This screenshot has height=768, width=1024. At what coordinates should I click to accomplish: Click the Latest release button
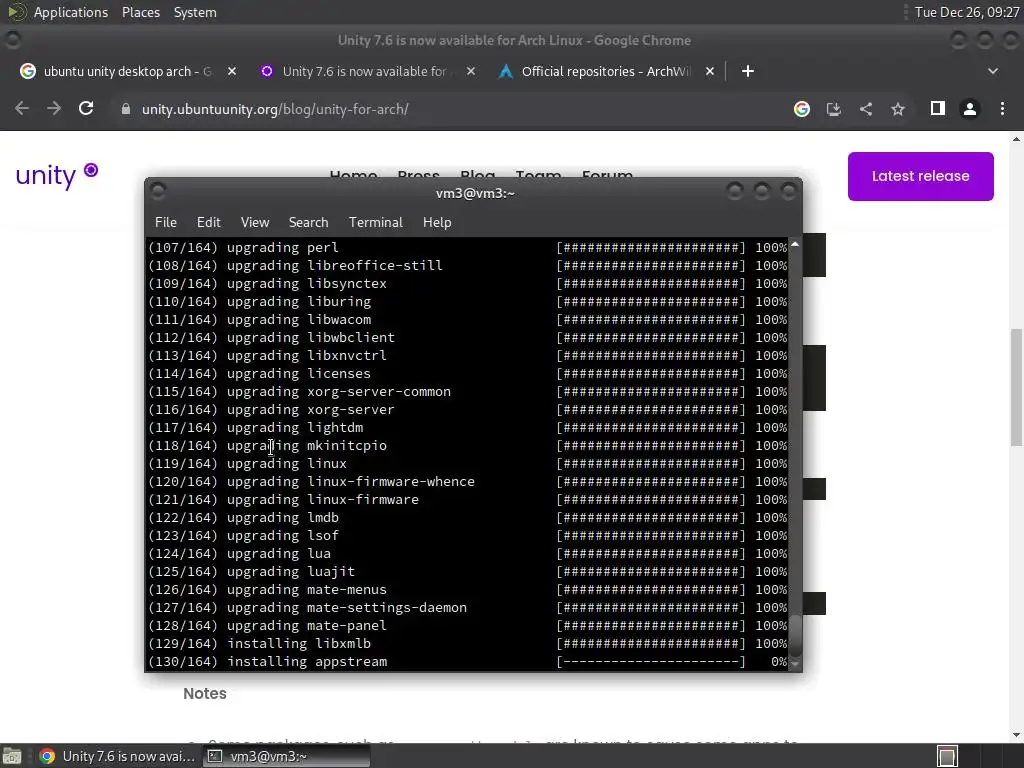pos(921,176)
